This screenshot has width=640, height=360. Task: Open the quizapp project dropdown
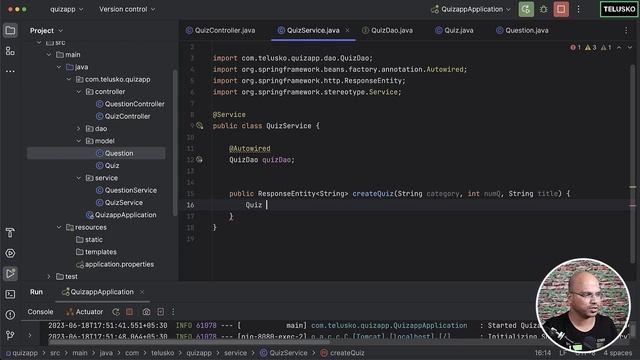coord(66,9)
